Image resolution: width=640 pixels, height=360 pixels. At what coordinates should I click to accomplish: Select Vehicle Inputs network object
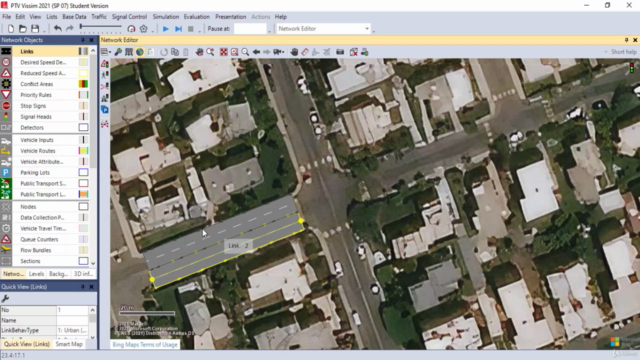[x=37, y=140]
